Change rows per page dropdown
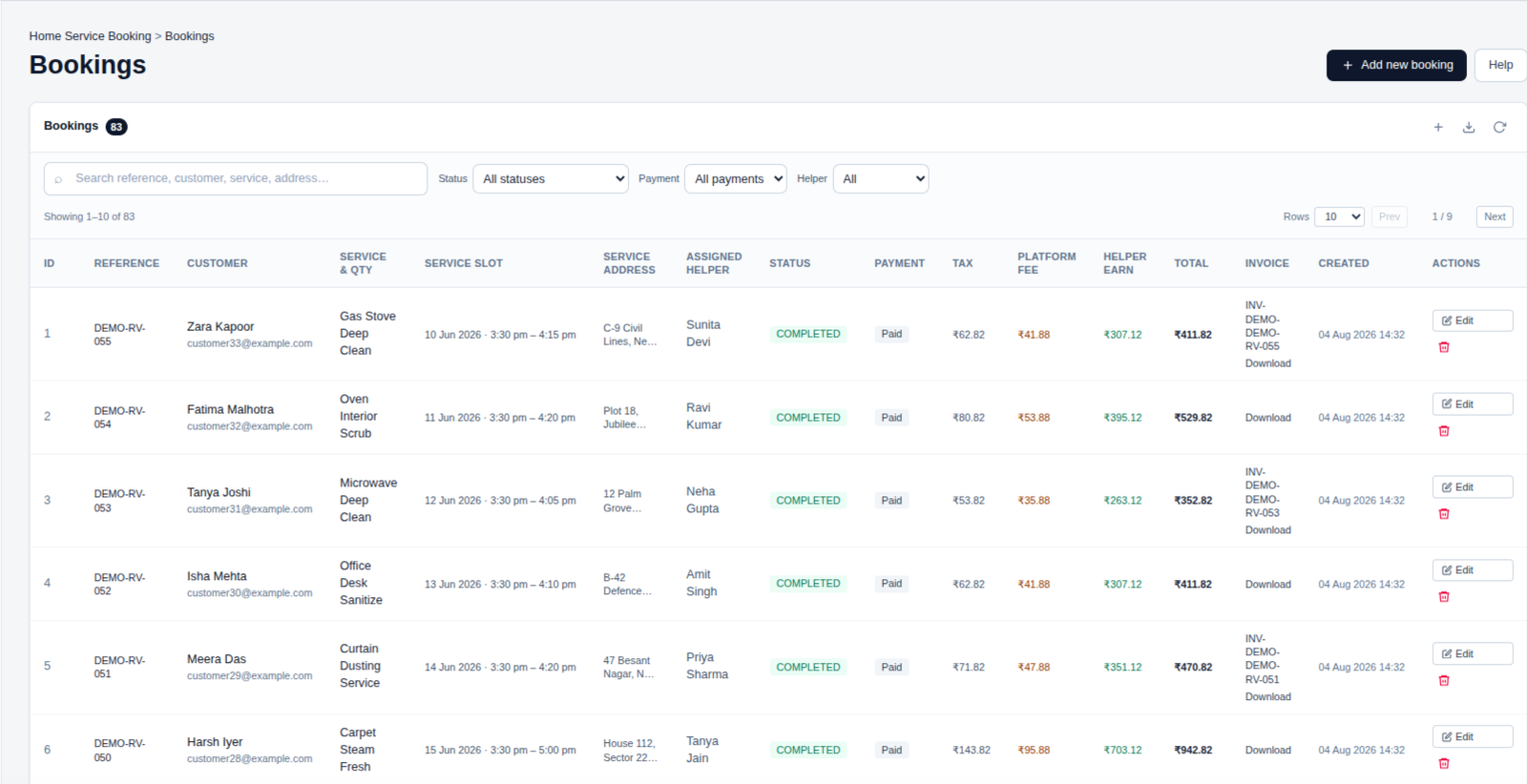This screenshot has width=1527, height=784. click(1339, 217)
